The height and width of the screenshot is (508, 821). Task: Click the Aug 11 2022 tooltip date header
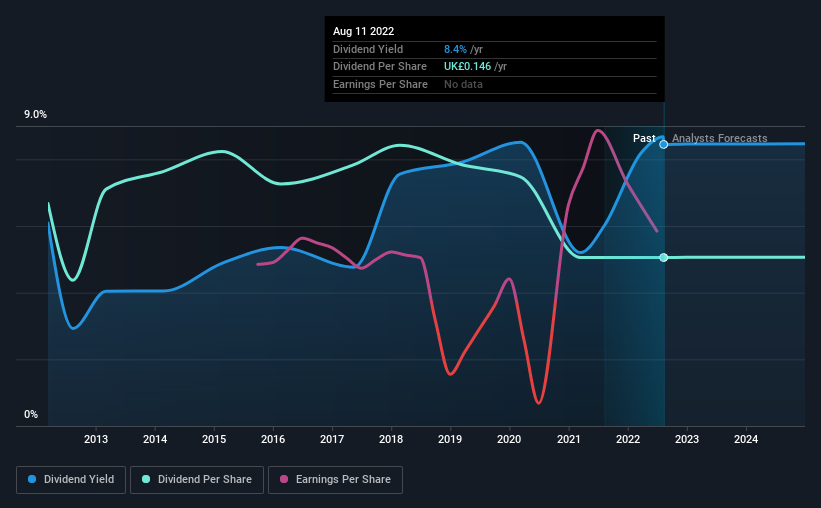363,31
